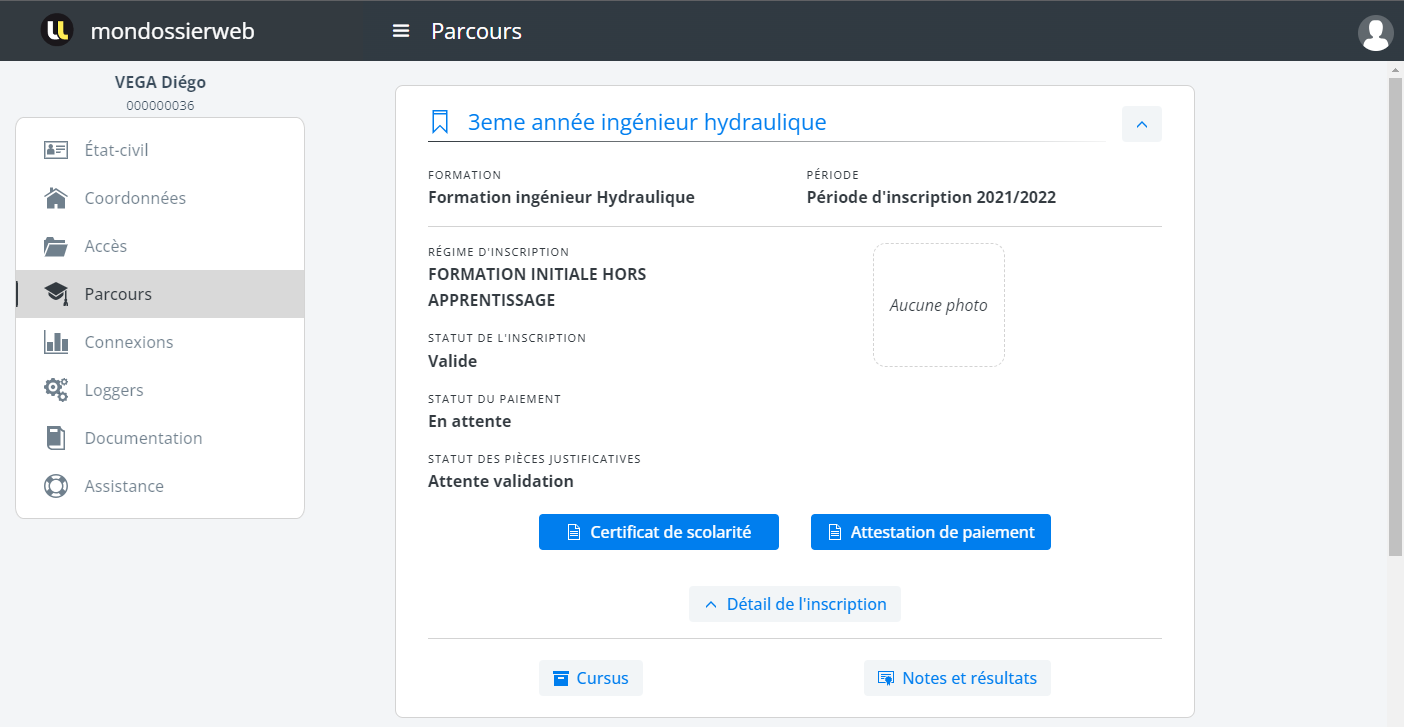
Task: Click the Connexions bar chart icon
Action: click(x=56, y=342)
